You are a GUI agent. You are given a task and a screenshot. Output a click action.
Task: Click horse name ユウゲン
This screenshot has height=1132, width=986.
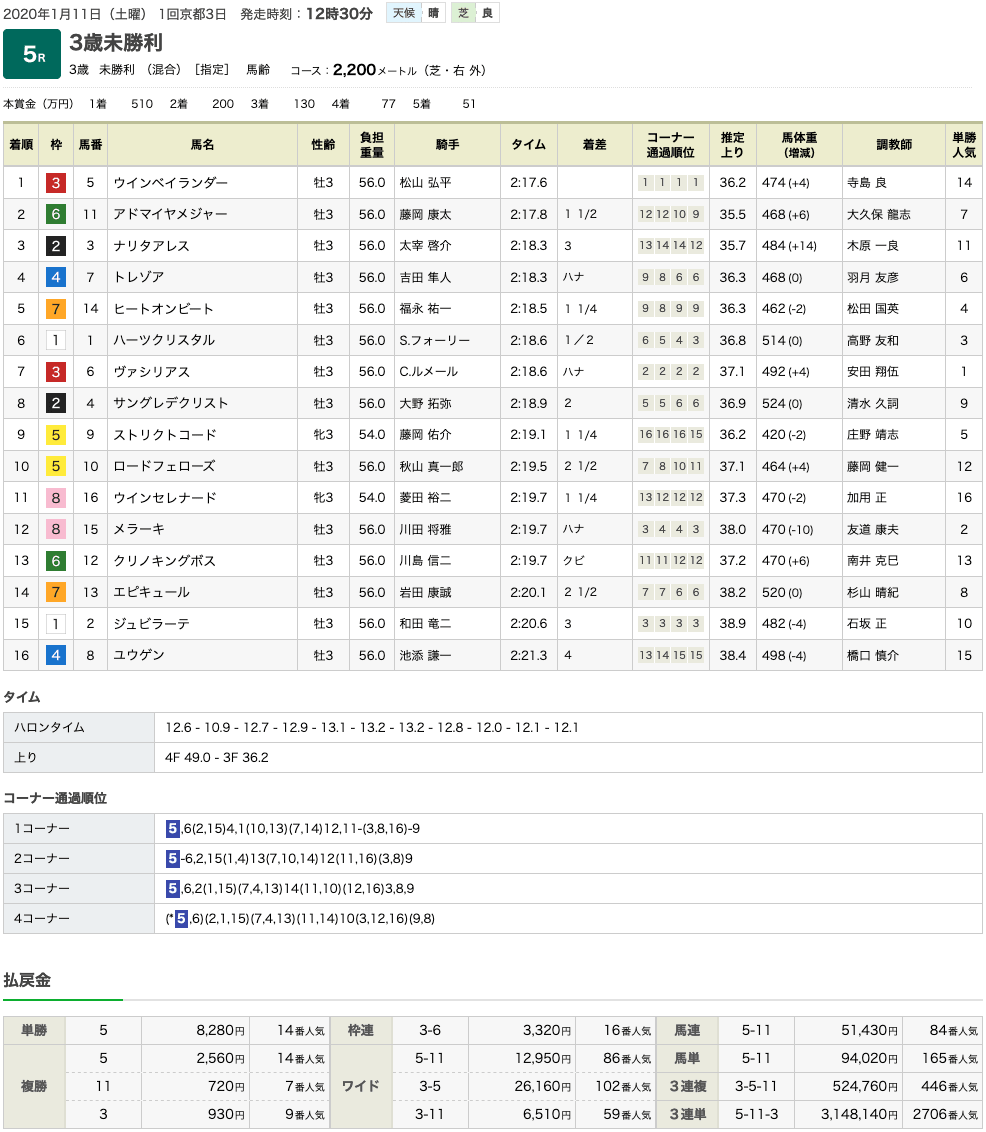[139, 655]
